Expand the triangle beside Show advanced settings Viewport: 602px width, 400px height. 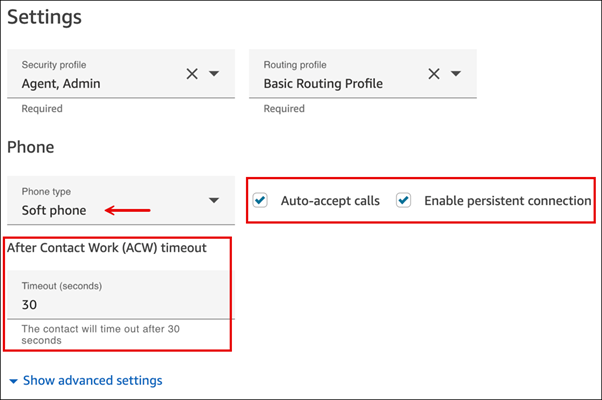(13, 381)
